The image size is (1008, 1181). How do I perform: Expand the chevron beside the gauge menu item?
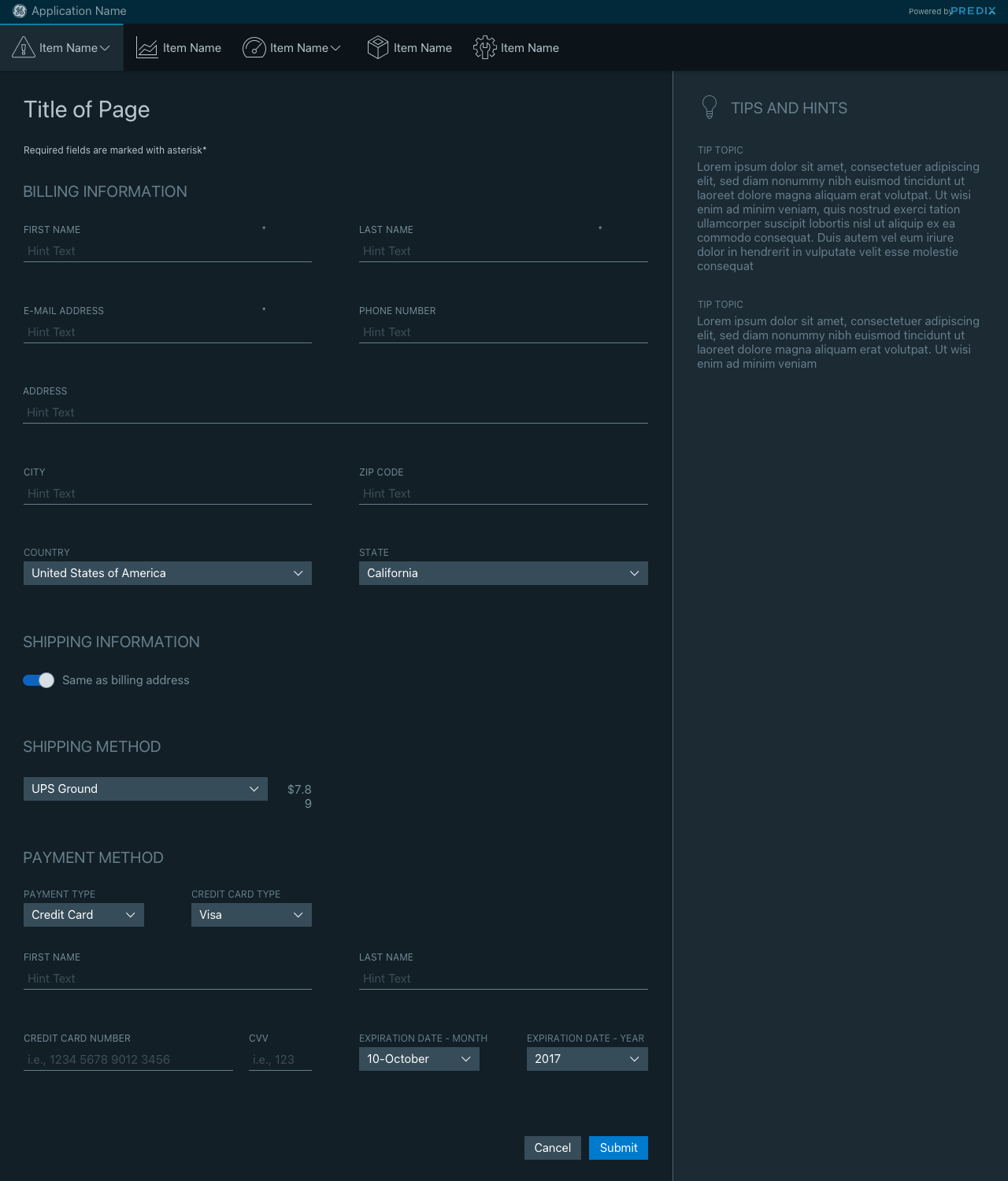tap(335, 48)
